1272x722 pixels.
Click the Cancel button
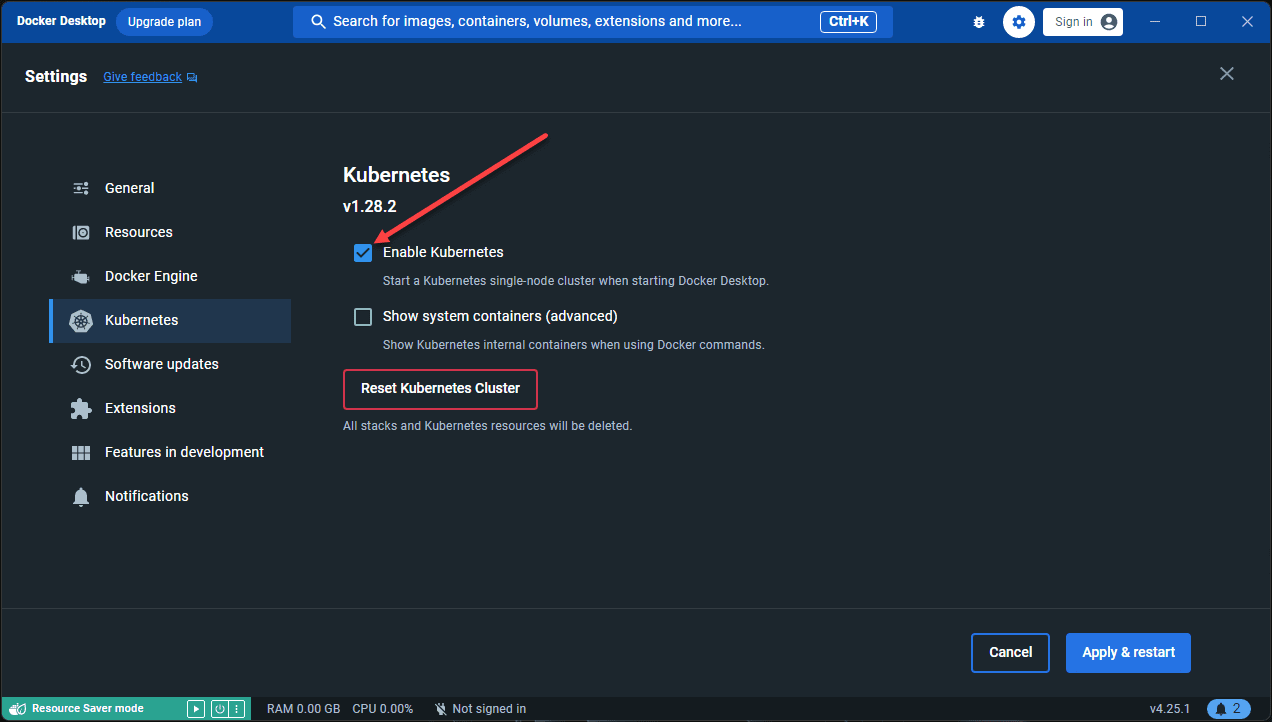click(x=1010, y=653)
